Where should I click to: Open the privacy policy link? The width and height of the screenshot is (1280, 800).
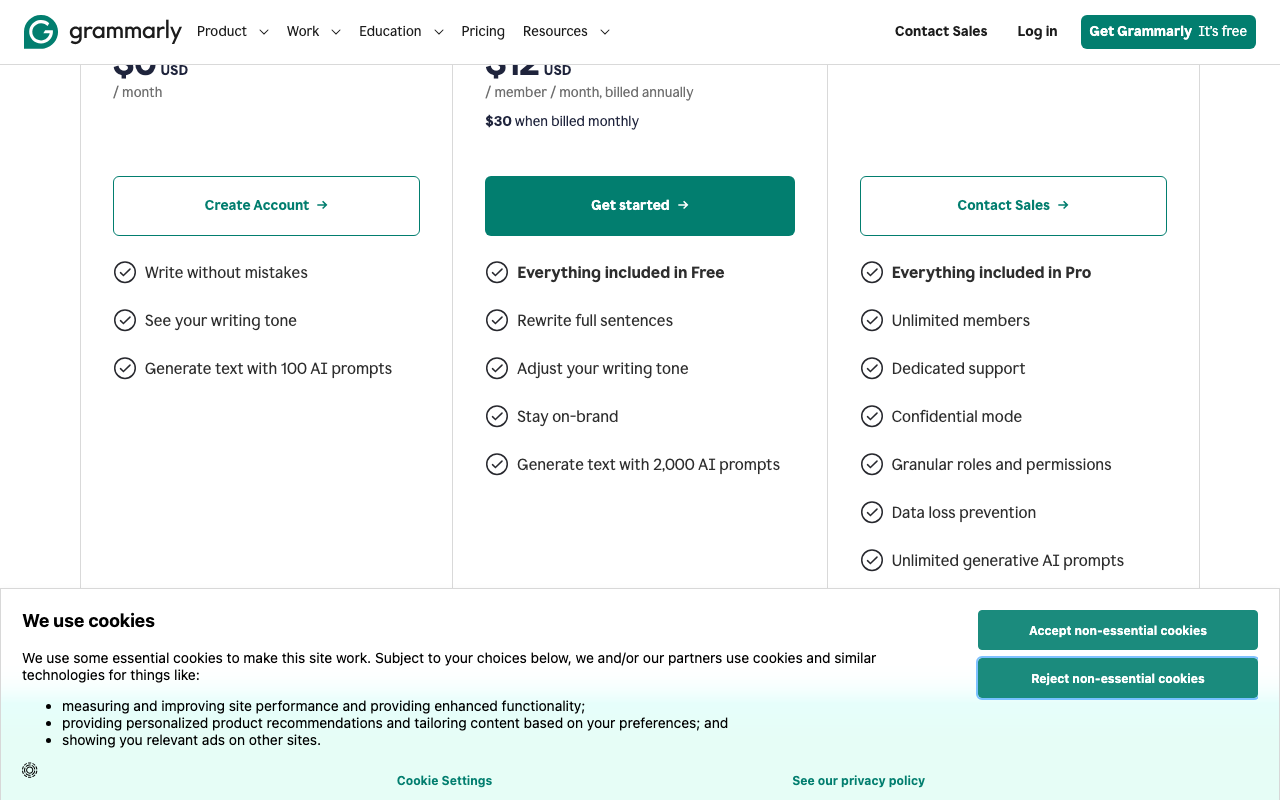[x=858, y=780]
